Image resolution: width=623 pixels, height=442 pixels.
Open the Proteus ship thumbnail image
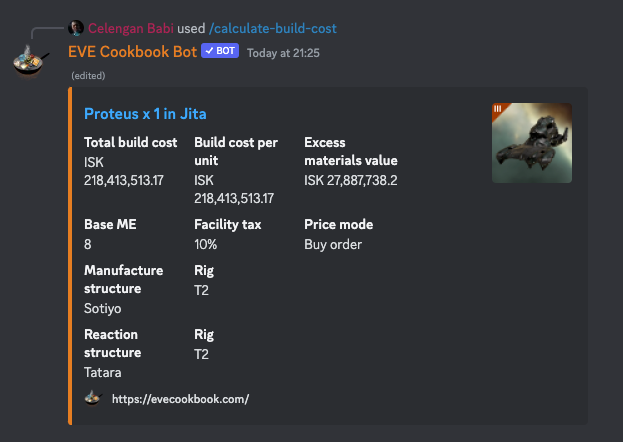click(532, 143)
